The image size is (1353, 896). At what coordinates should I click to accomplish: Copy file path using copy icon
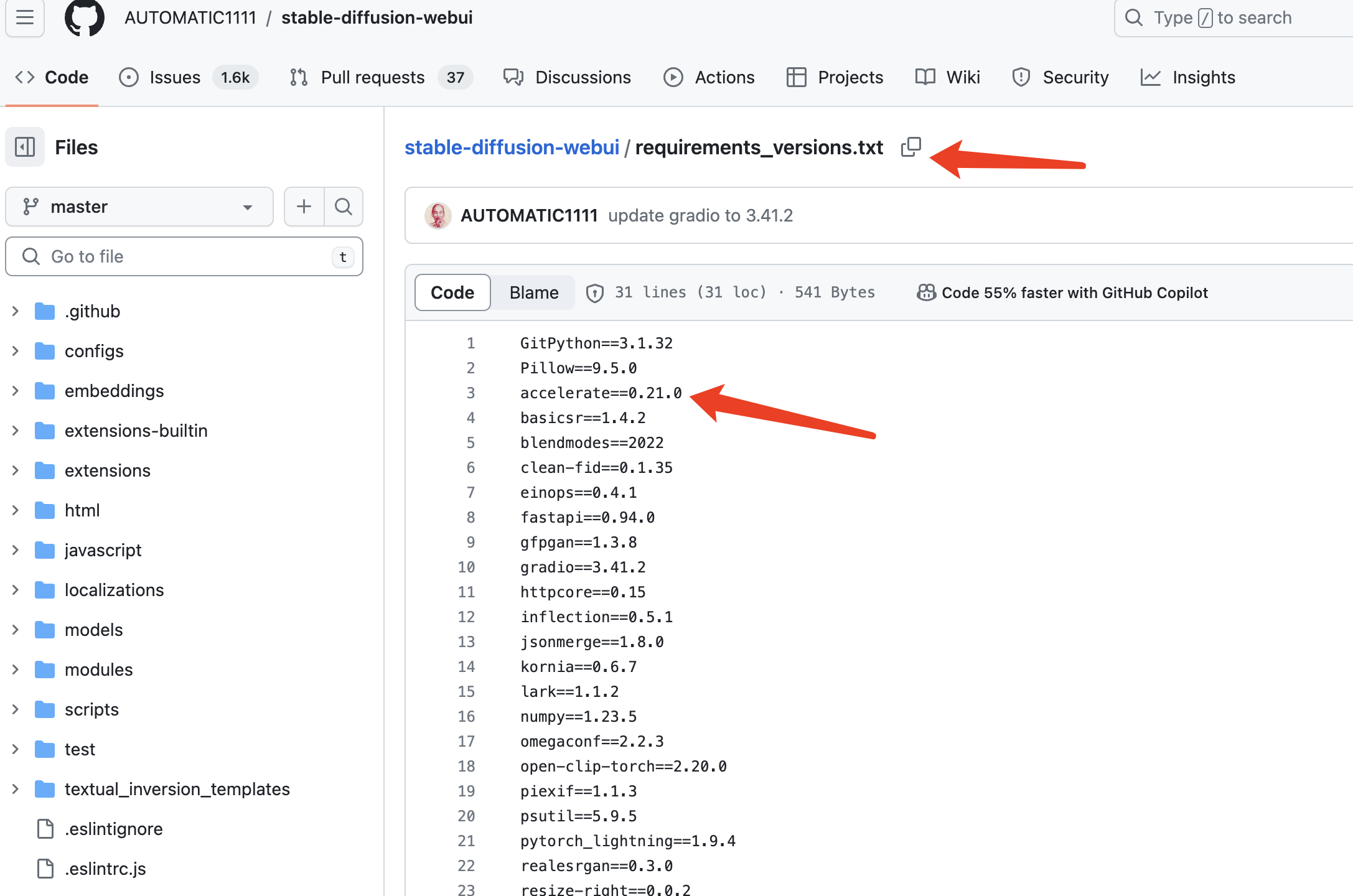coord(911,147)
